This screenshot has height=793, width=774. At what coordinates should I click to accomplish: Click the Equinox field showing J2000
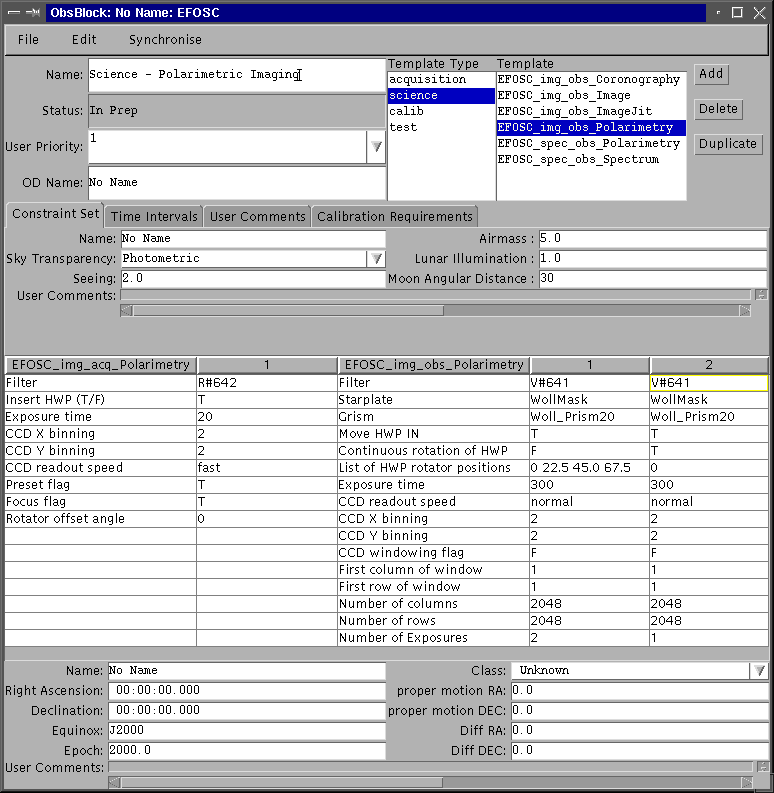pos(247,730)
